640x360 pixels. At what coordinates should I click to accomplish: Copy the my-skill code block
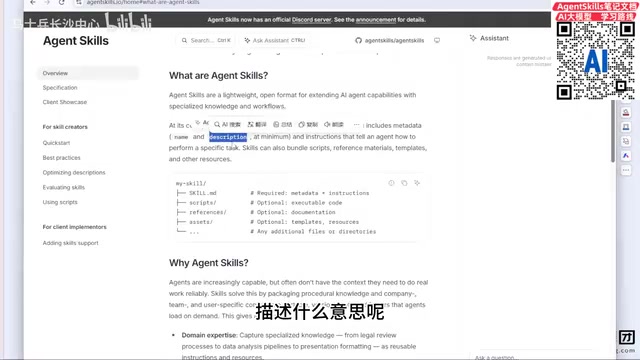click(404, 183)
